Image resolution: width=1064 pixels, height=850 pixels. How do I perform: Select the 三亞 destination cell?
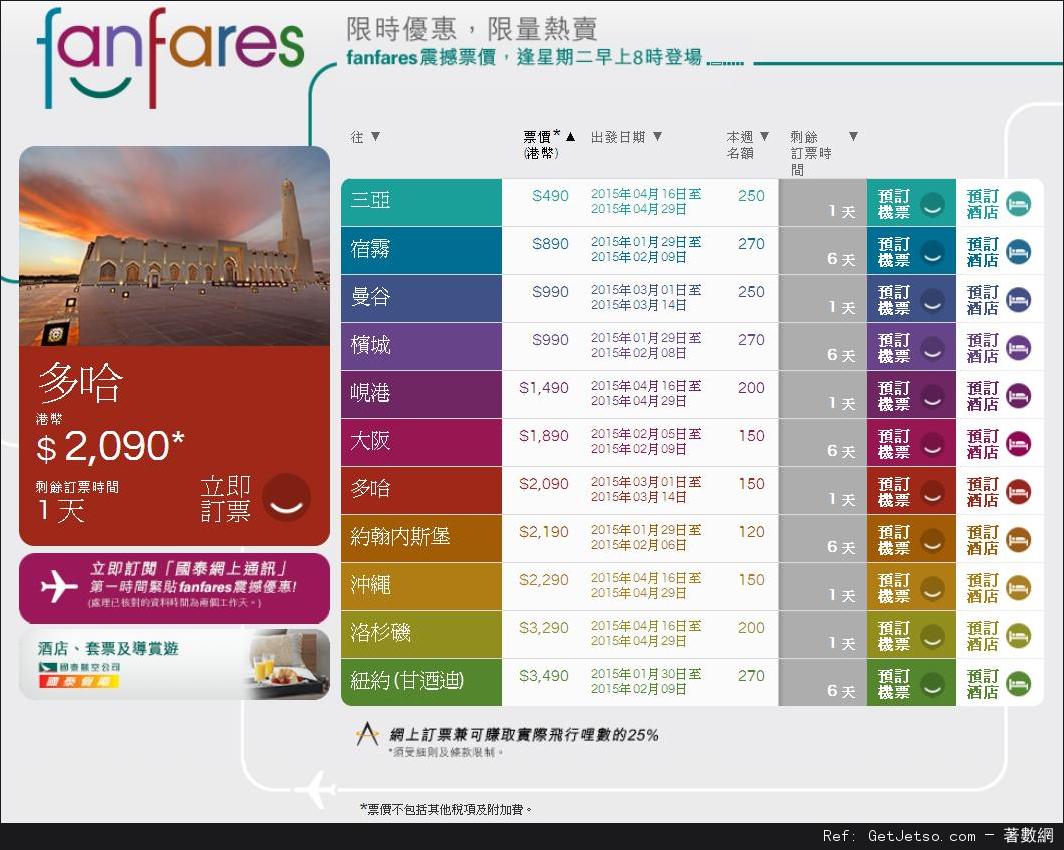[421, 202]
